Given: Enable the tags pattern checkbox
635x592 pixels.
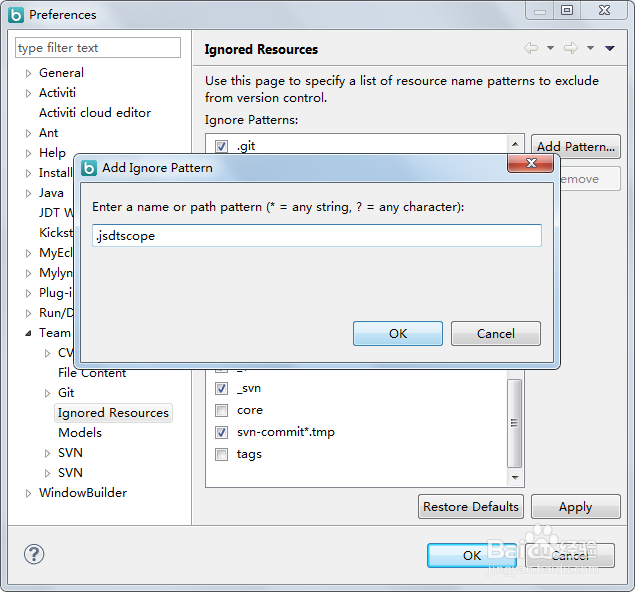Looking at the screenshot, I should 221,454.
